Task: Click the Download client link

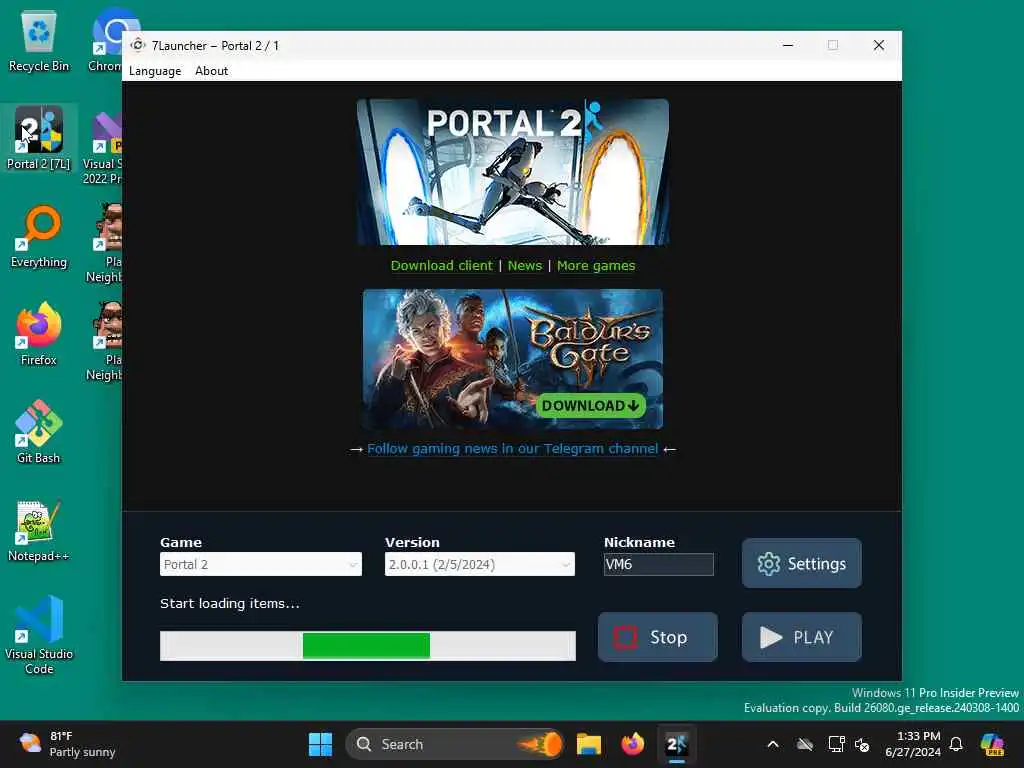Action: pos(441,266)
